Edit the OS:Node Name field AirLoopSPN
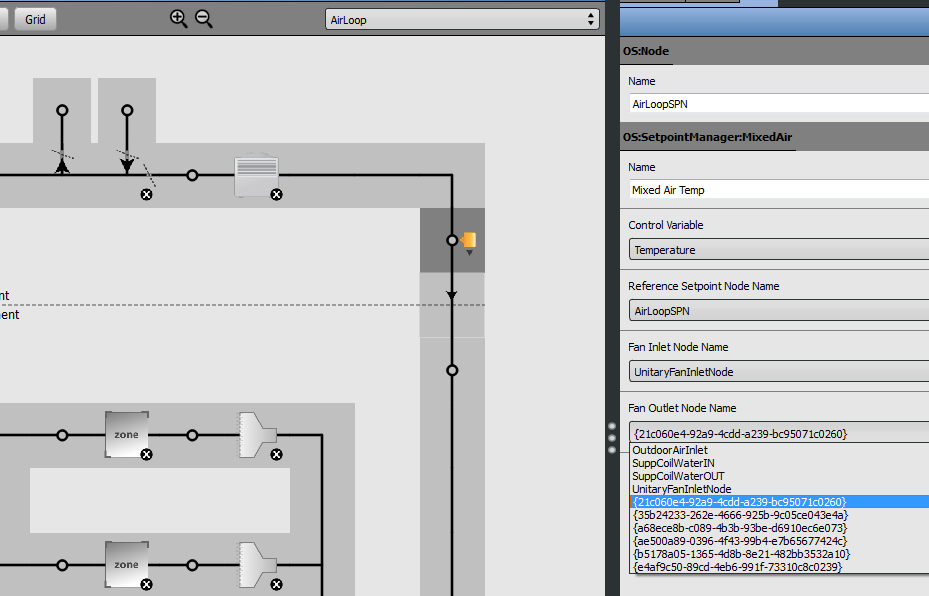This screenshot has height=596, width=929. coord(779,104)
